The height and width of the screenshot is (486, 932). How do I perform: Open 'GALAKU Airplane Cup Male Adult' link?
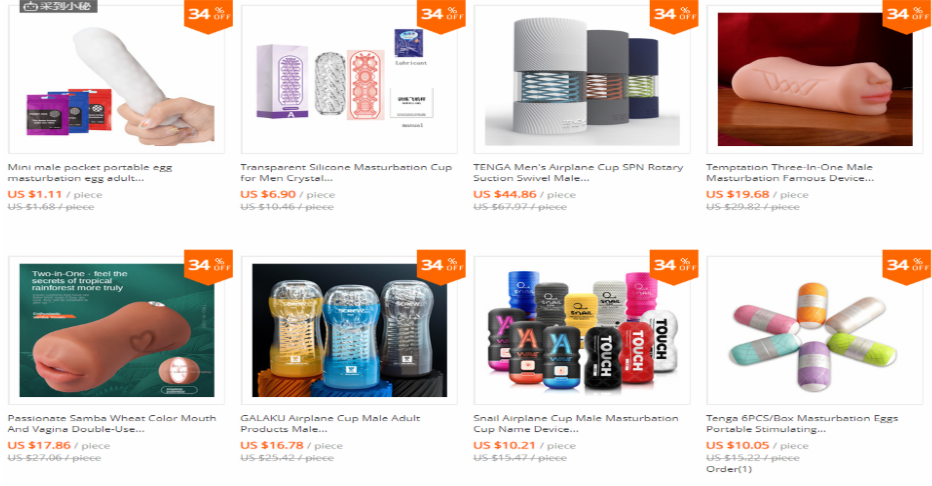pyautogui.click(x=330, y=424)
